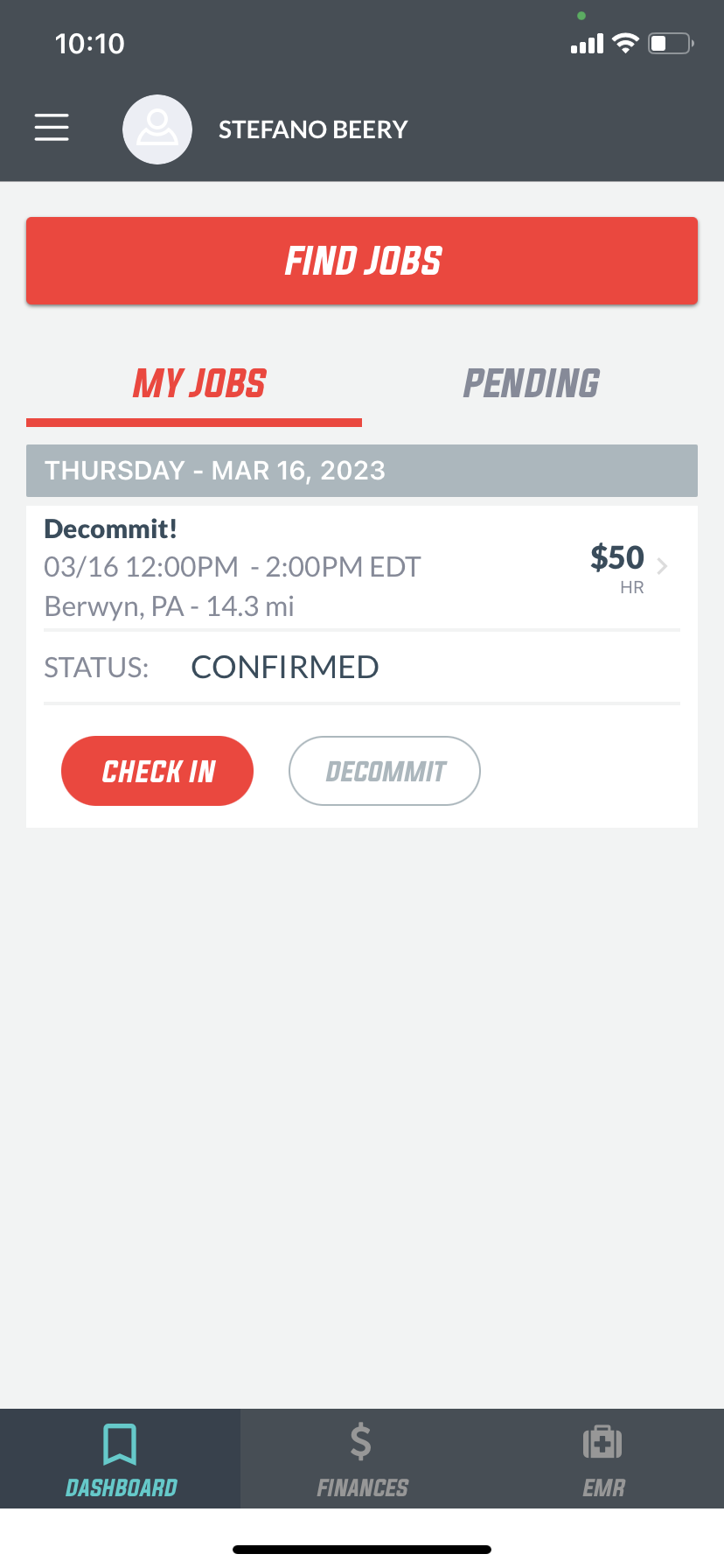Click the Decommit button

coord(385,771)
